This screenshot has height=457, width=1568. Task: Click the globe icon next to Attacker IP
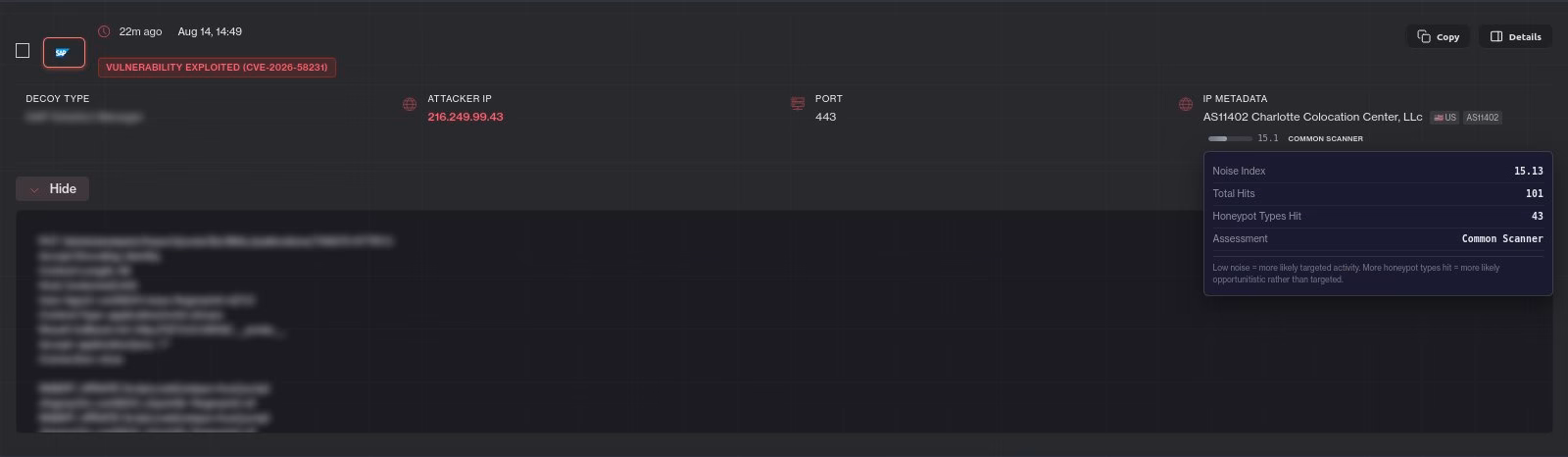(410, 105)
